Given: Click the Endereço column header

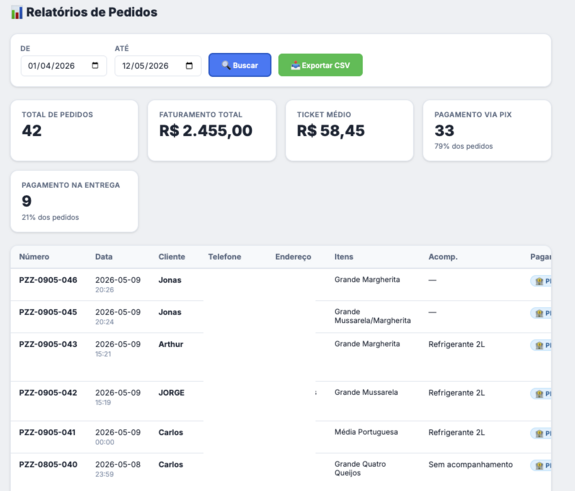Looking at the screenshot, I should point(293,257).
